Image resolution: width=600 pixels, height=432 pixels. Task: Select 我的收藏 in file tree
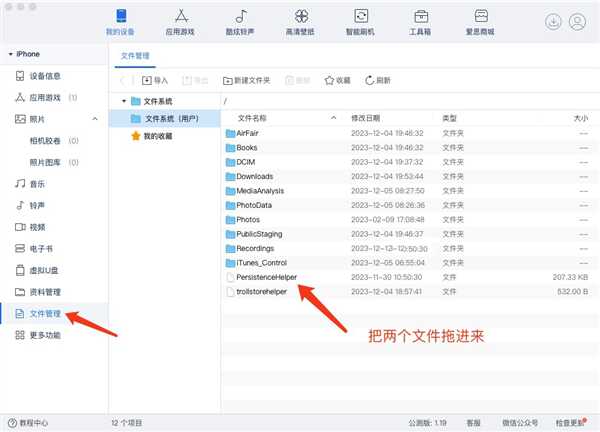pos(157,136)
